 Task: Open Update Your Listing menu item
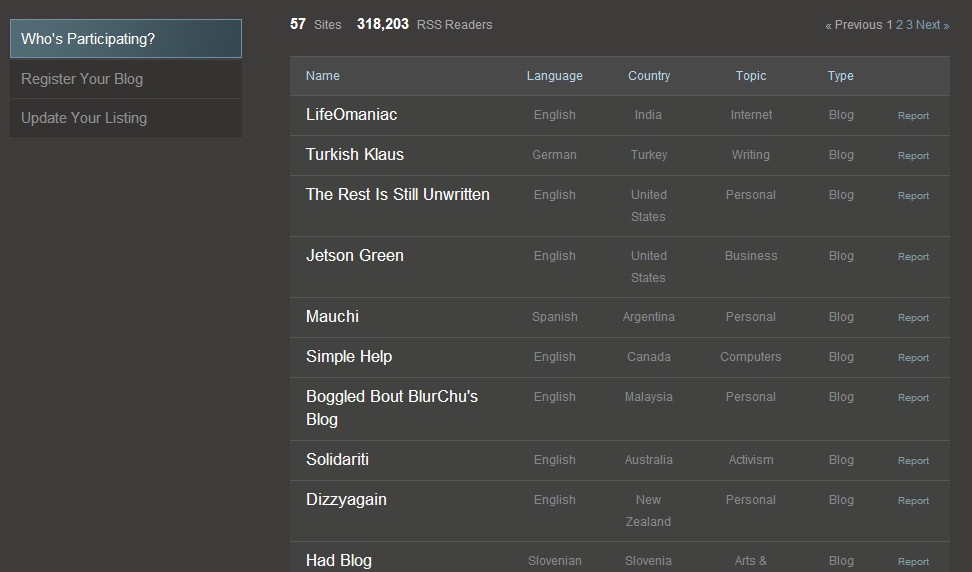84,118
